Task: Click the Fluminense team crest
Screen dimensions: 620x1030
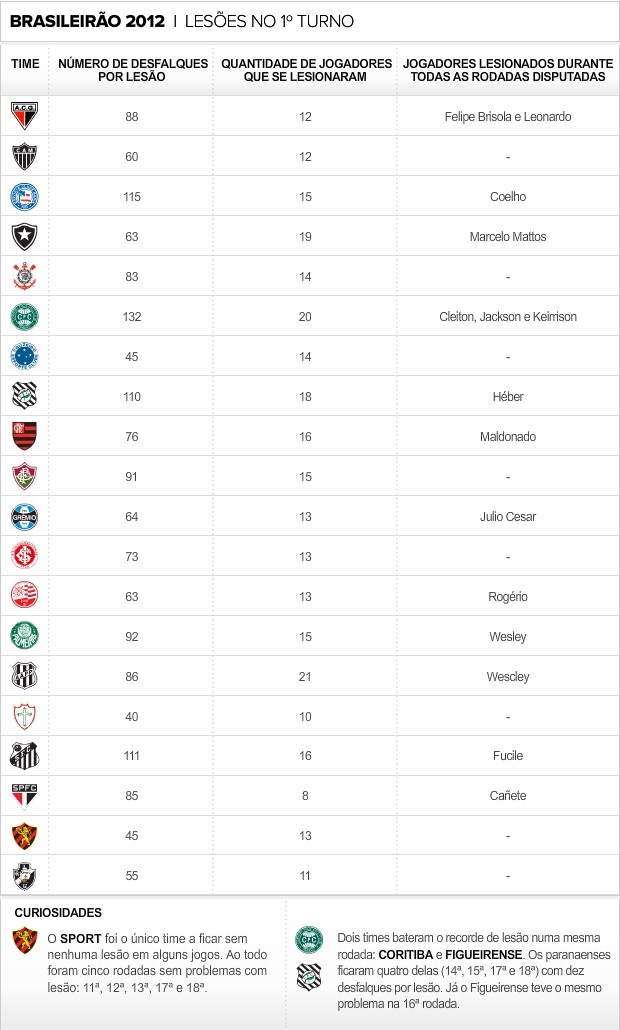Action: 25,476
